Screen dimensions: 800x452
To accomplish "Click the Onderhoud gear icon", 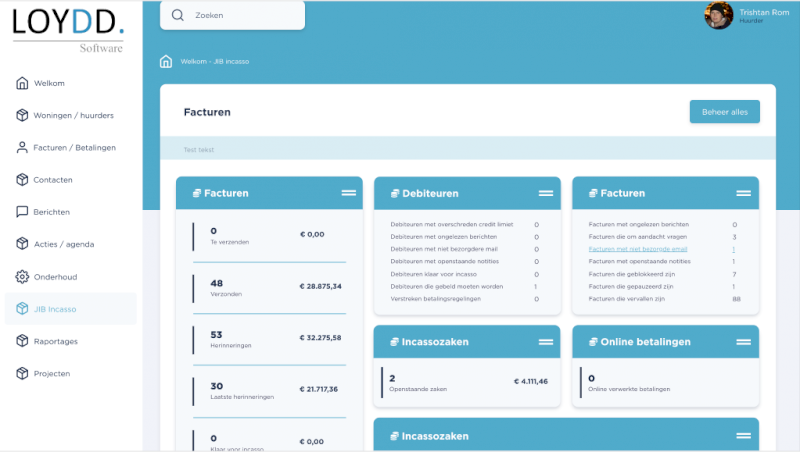I will tap(22, 277).
